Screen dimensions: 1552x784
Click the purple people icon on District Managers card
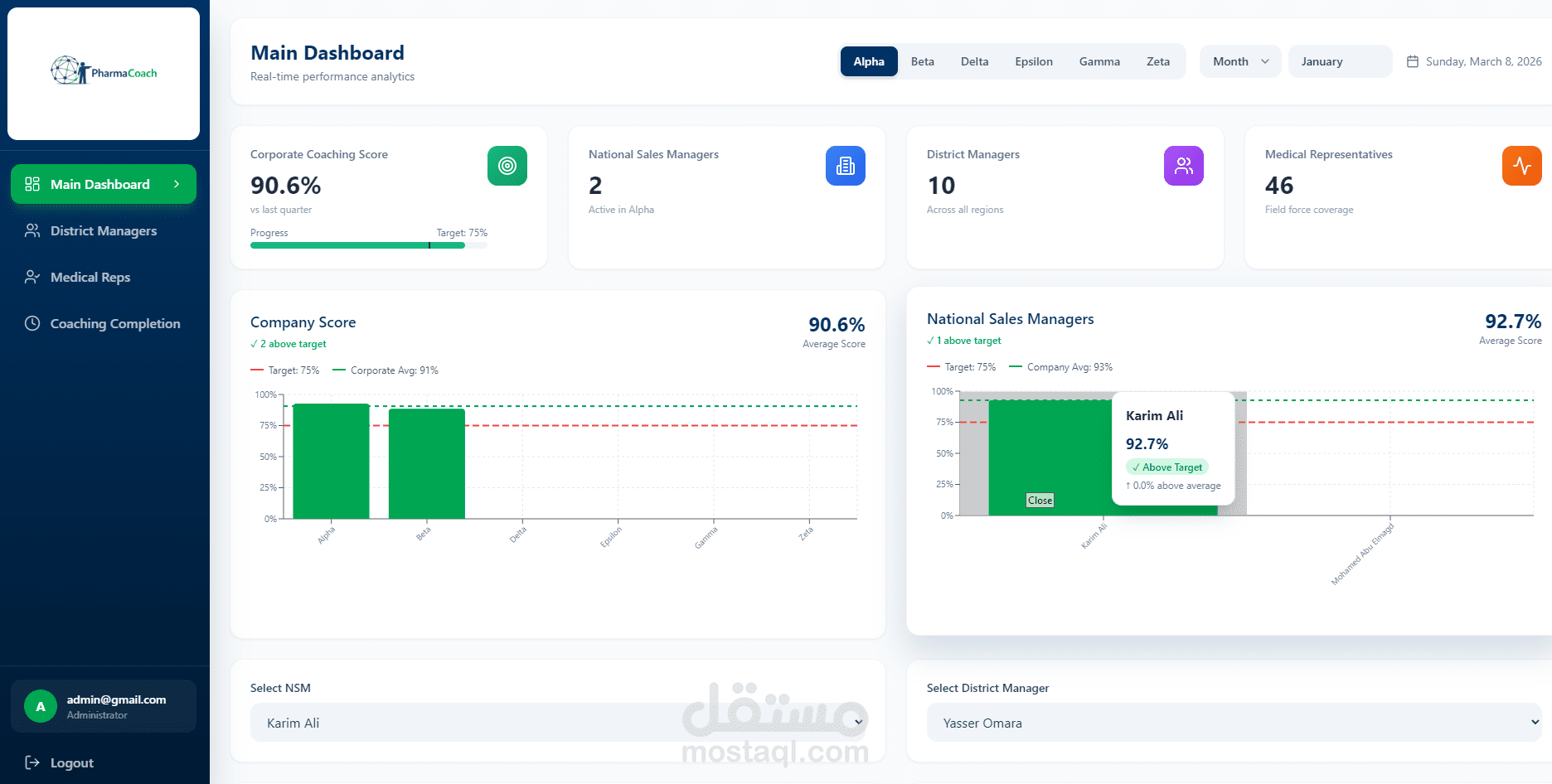tap(1184, 166)
